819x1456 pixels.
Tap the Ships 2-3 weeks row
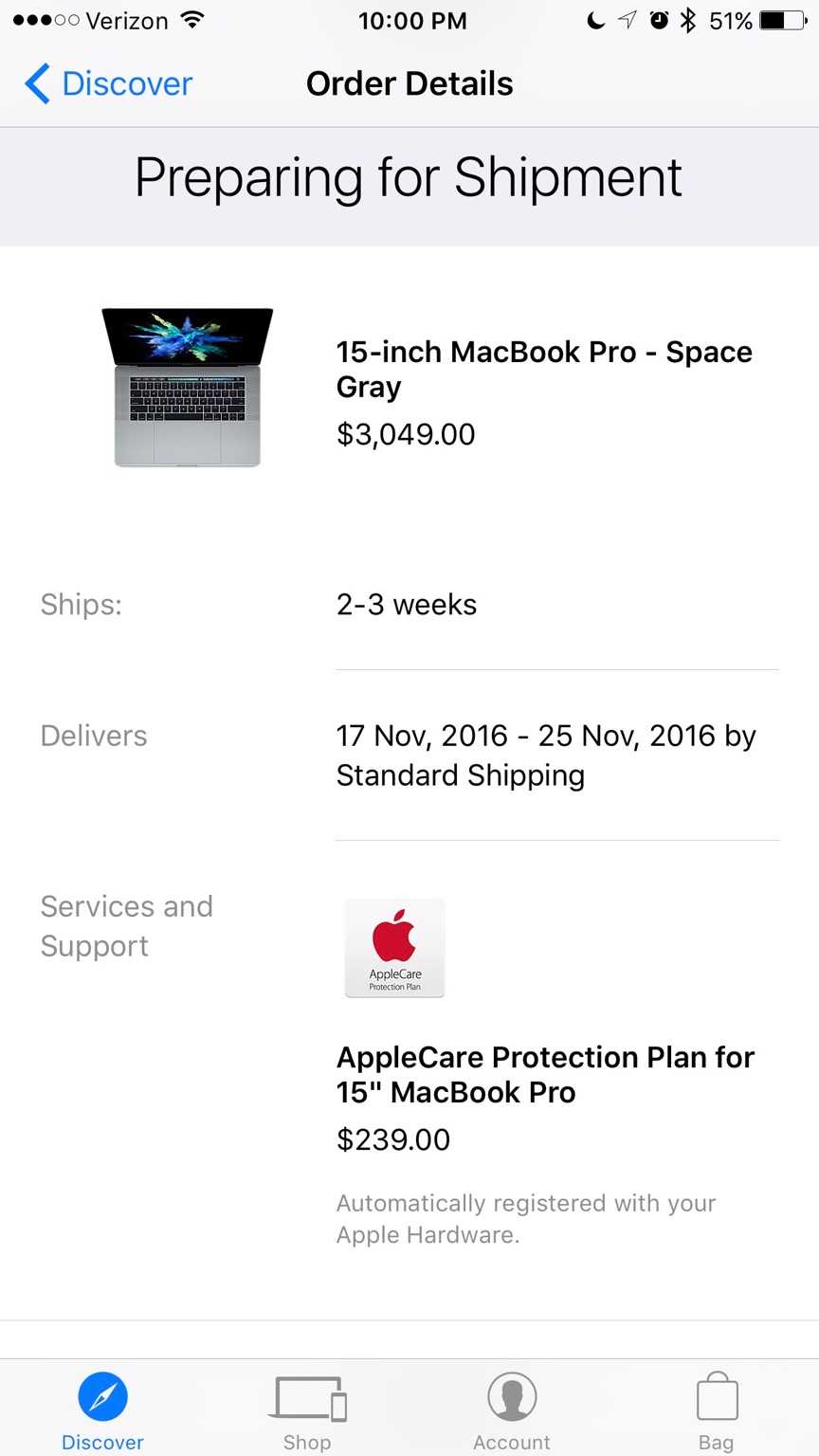(407, 605)
